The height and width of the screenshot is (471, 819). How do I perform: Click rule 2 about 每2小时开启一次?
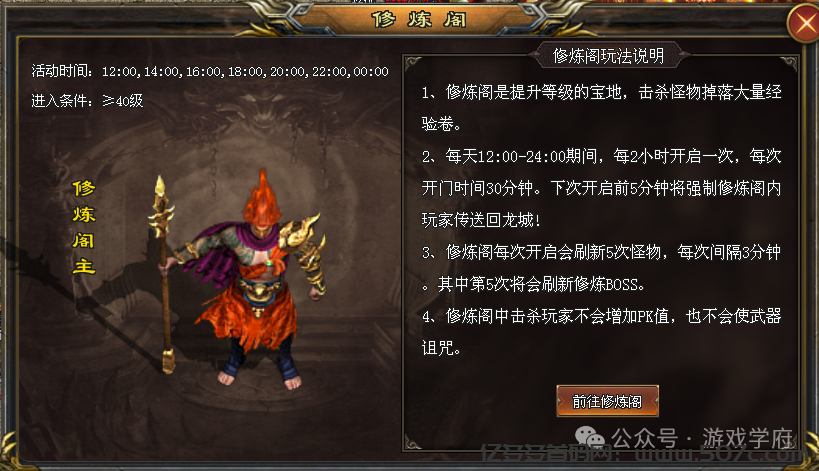point(602,188)
